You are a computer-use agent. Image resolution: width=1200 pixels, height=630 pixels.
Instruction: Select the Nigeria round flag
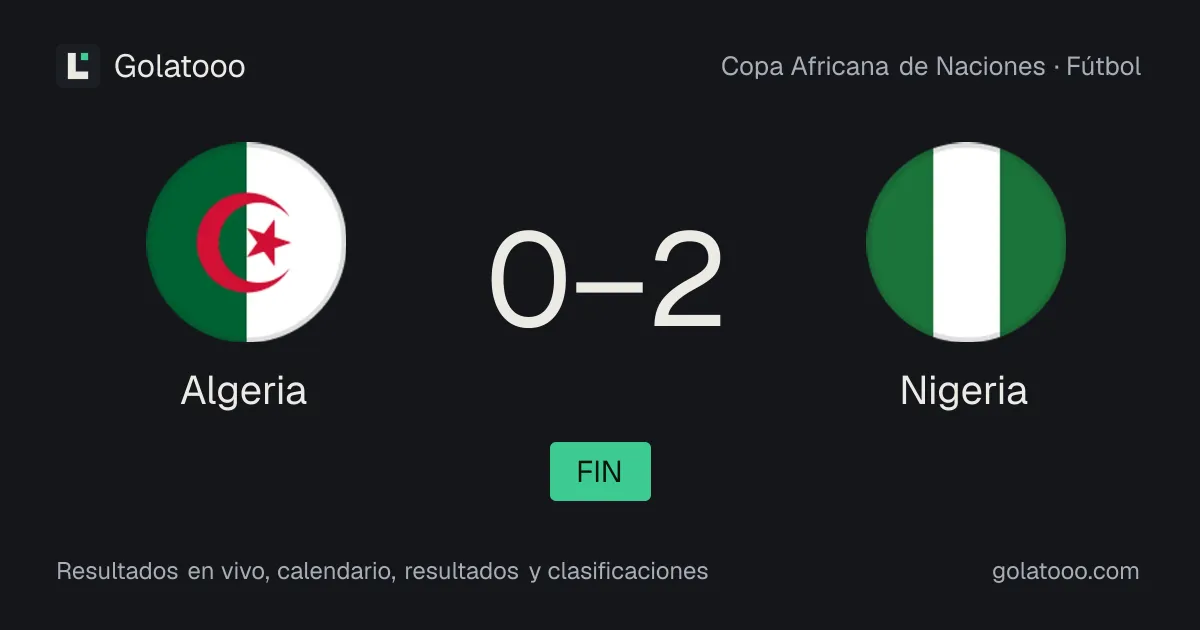(966, 242)
